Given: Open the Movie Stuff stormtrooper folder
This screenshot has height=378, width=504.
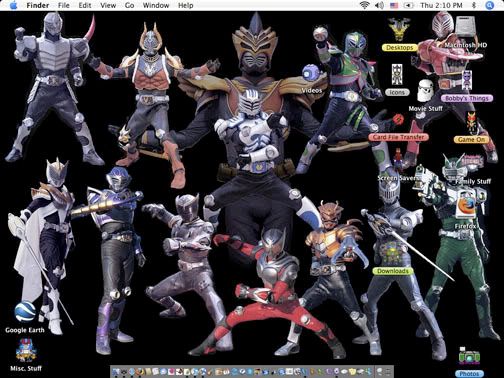Looking at the screenshot, I should click(x=425, y=91).
